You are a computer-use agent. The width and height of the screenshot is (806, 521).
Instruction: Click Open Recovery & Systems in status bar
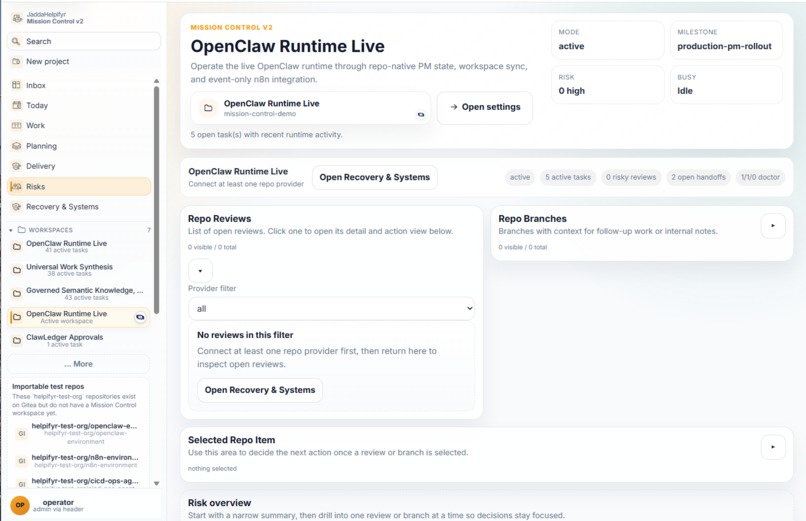(x=375, y=177)
